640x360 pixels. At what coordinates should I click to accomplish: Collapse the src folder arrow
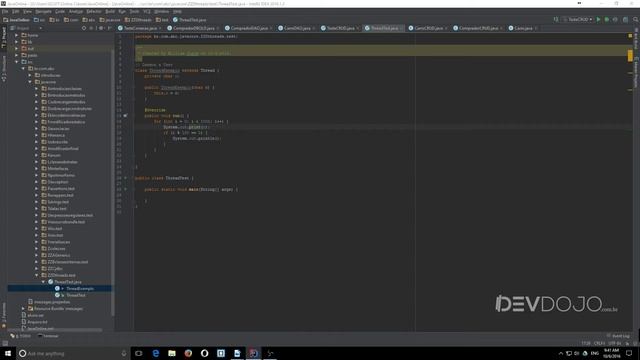tap(17, 62)
